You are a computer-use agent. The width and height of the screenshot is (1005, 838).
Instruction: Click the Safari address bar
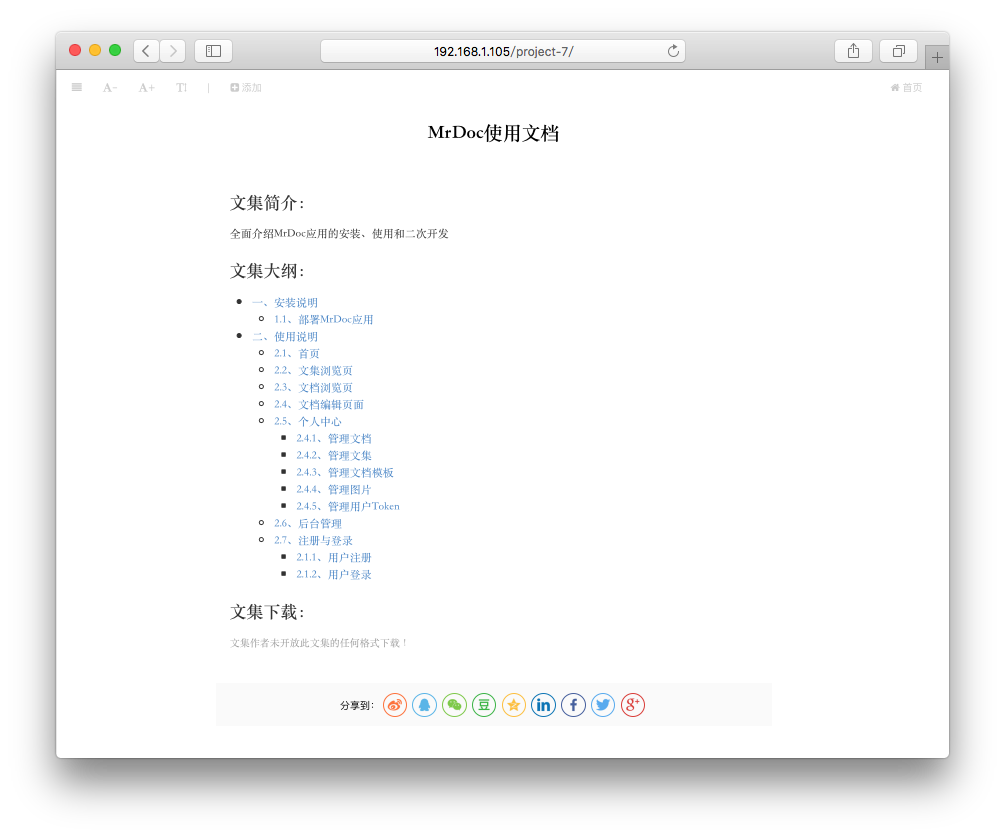(502, 51)
